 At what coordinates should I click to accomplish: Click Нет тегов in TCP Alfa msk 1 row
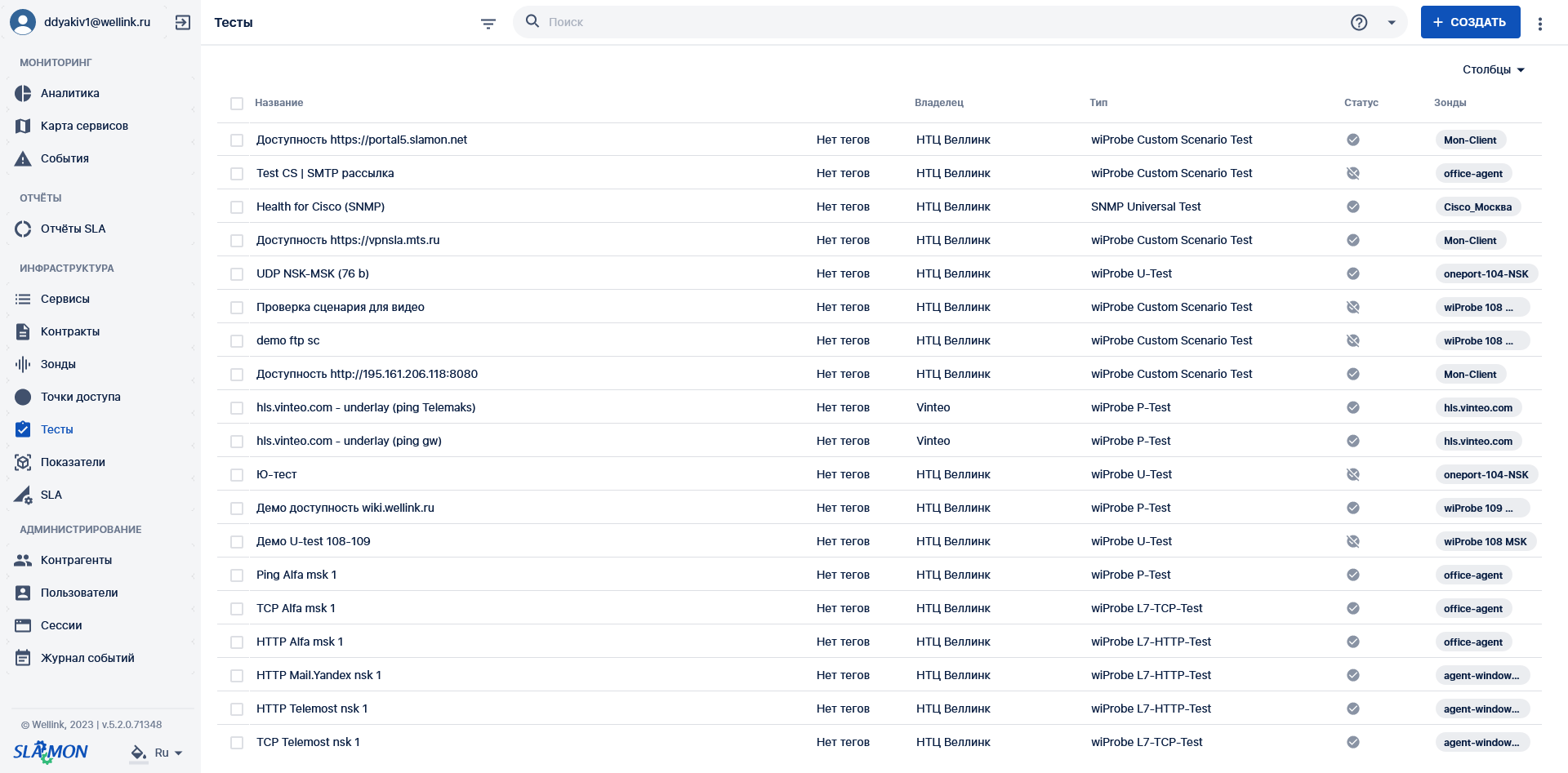coord(843,608)
